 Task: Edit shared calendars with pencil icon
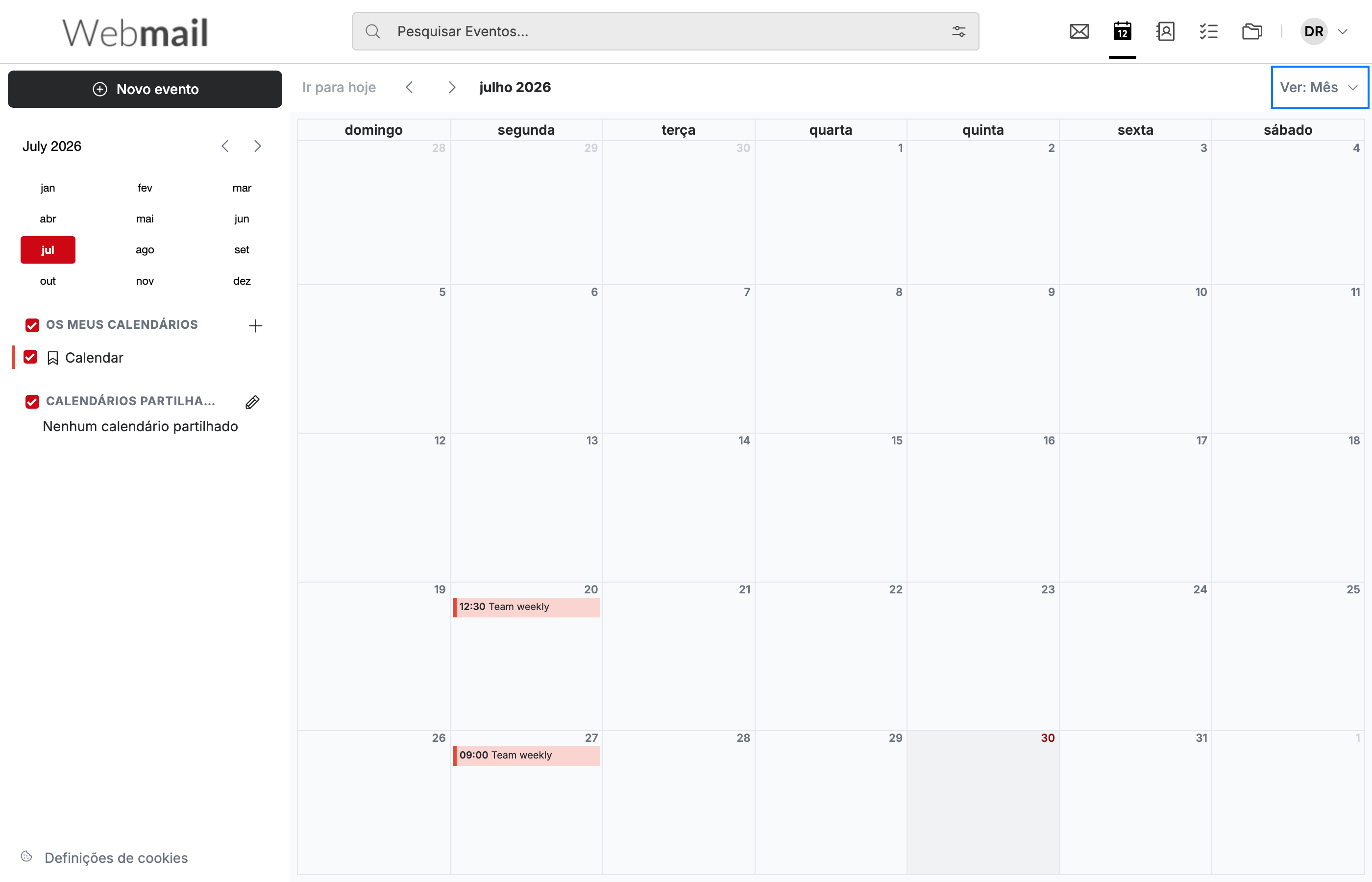tap(252, 402)
